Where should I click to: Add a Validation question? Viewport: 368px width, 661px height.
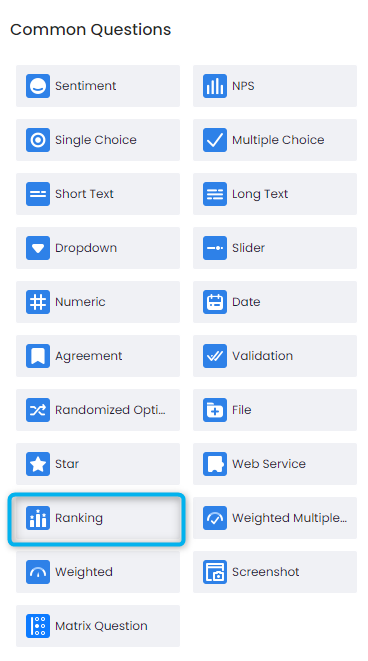pos(275,356)
